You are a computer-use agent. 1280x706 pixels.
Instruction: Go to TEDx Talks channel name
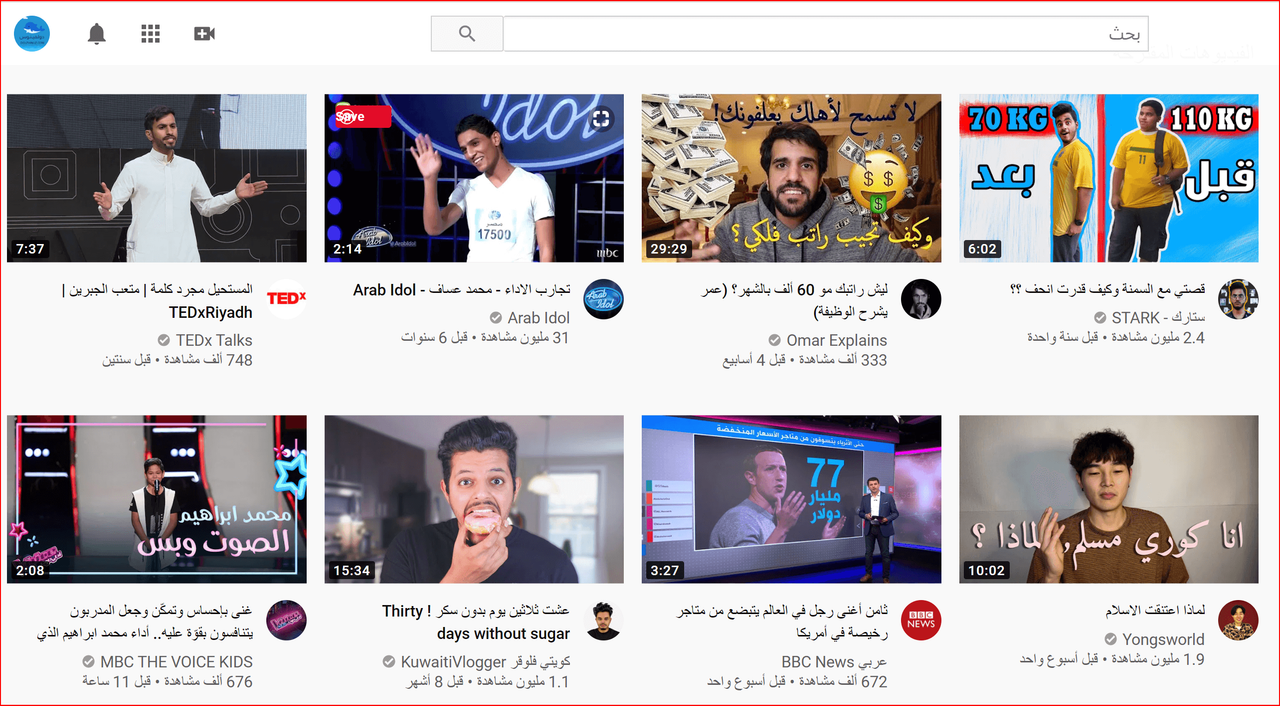[214, 340]
